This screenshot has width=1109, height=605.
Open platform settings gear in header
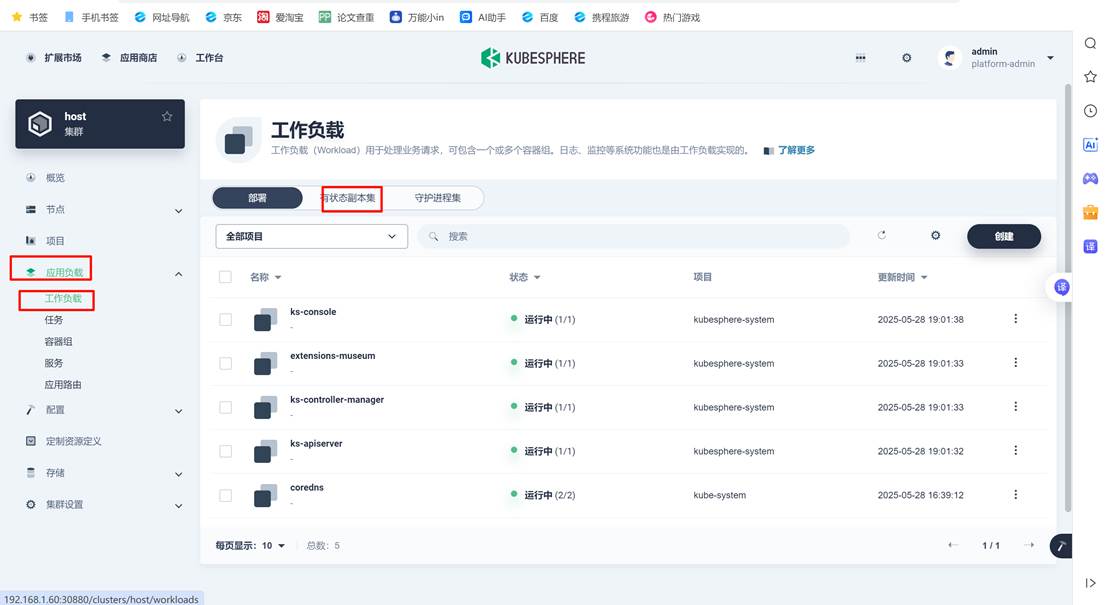pos(906,58)
